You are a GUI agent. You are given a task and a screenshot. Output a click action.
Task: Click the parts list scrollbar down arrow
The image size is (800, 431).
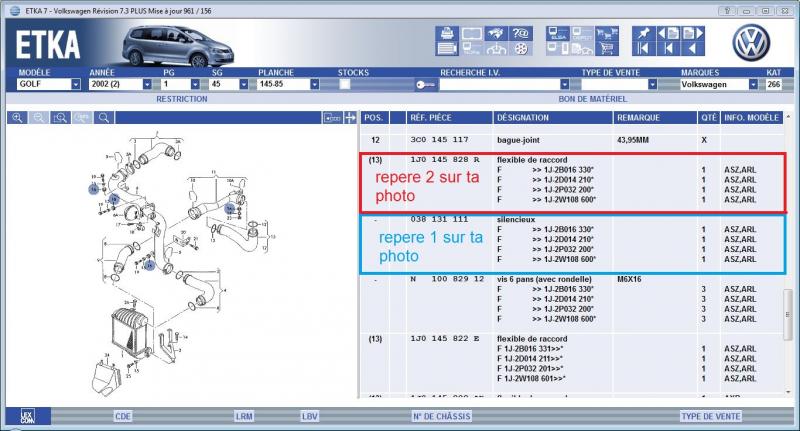point(788,392)
